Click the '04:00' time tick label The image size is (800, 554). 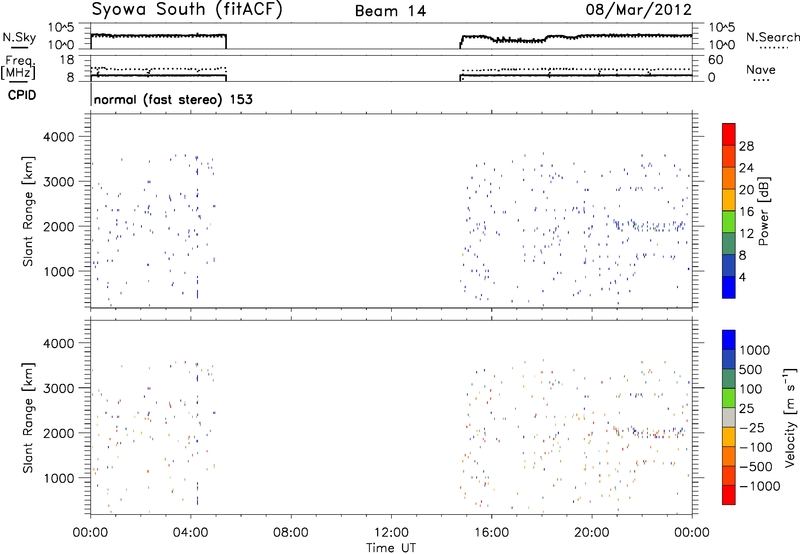coord(190,533)
